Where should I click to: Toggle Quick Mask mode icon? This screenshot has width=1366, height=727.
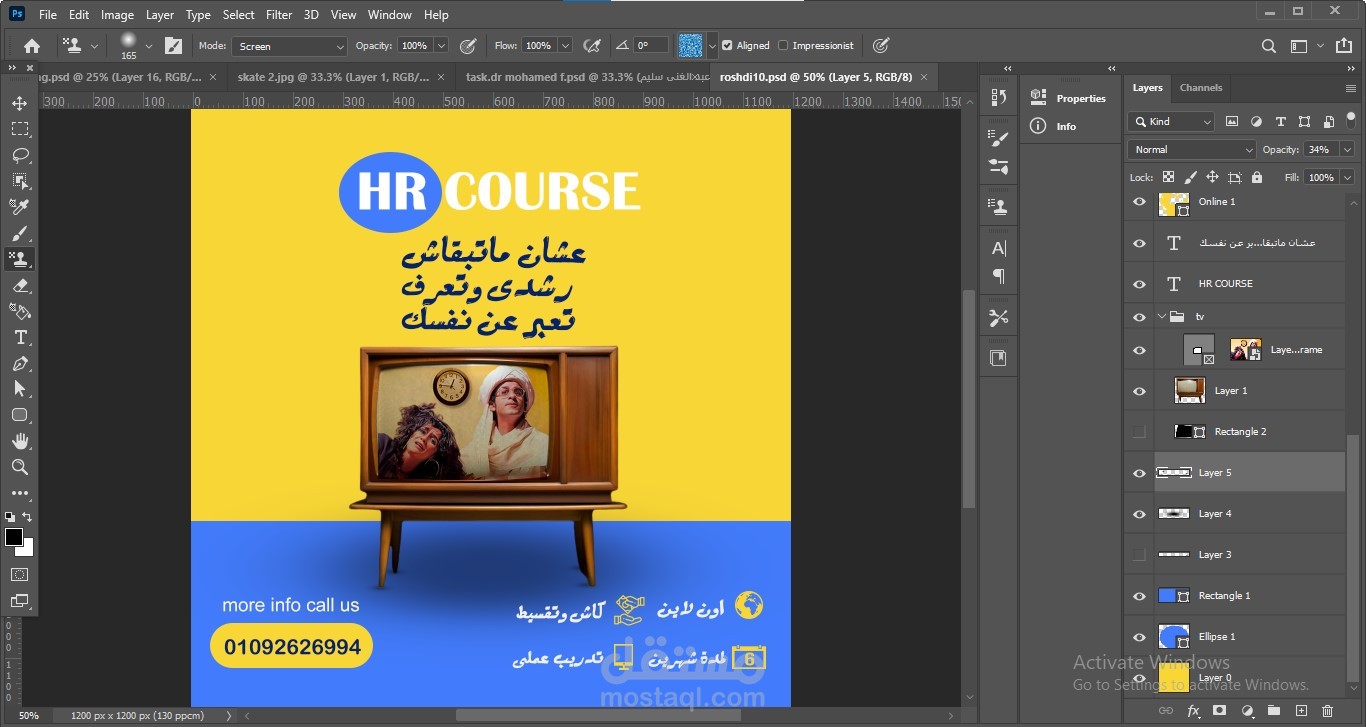[x=19, y=575]
